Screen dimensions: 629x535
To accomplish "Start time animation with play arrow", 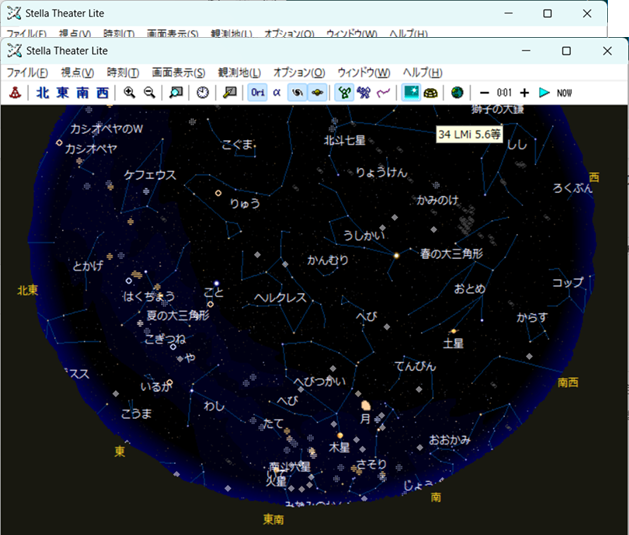I will 544,93.
